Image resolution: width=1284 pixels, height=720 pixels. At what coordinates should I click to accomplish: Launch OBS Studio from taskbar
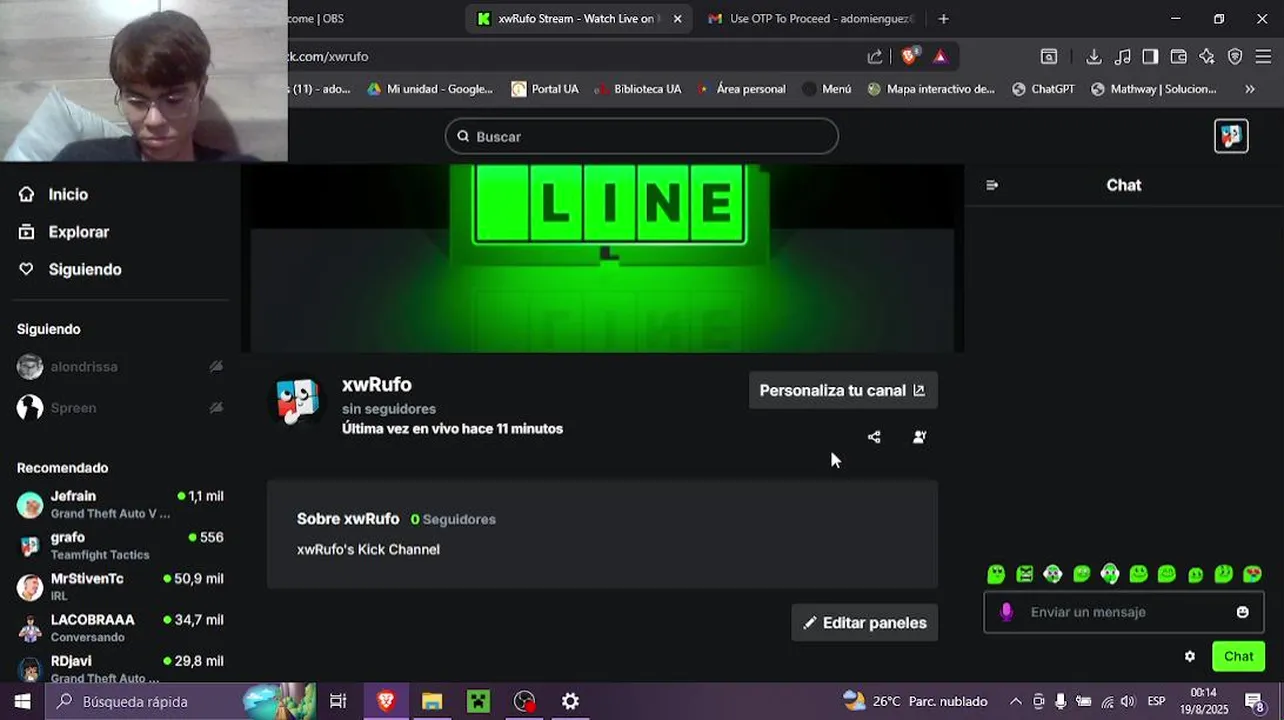pyautogui.click(x=525, y=701)
